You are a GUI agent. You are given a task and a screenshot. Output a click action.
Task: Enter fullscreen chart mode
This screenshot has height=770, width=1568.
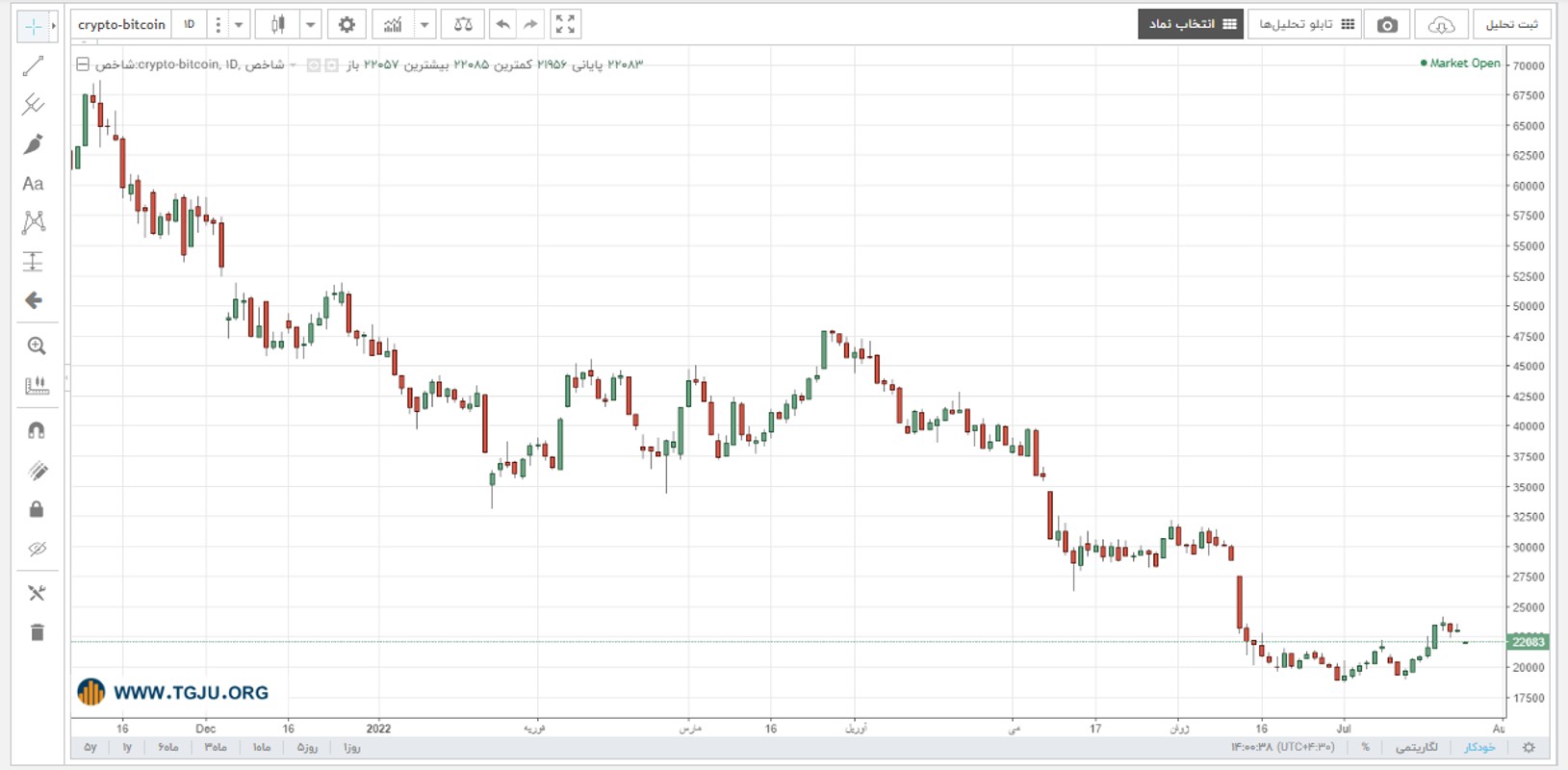pyautogui.click(x=566, y=24)
